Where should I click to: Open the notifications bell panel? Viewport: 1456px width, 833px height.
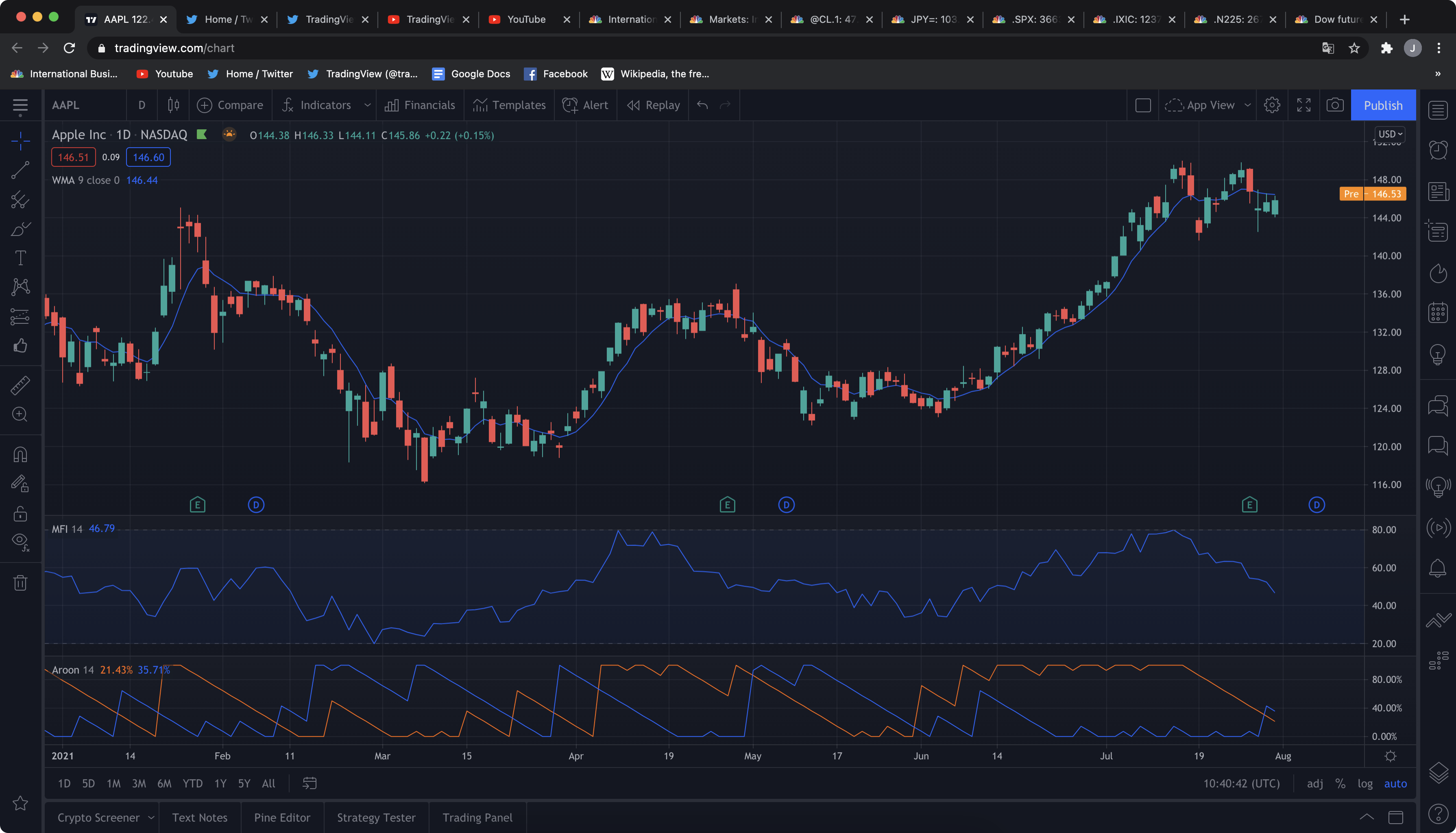click(1438, 568)
